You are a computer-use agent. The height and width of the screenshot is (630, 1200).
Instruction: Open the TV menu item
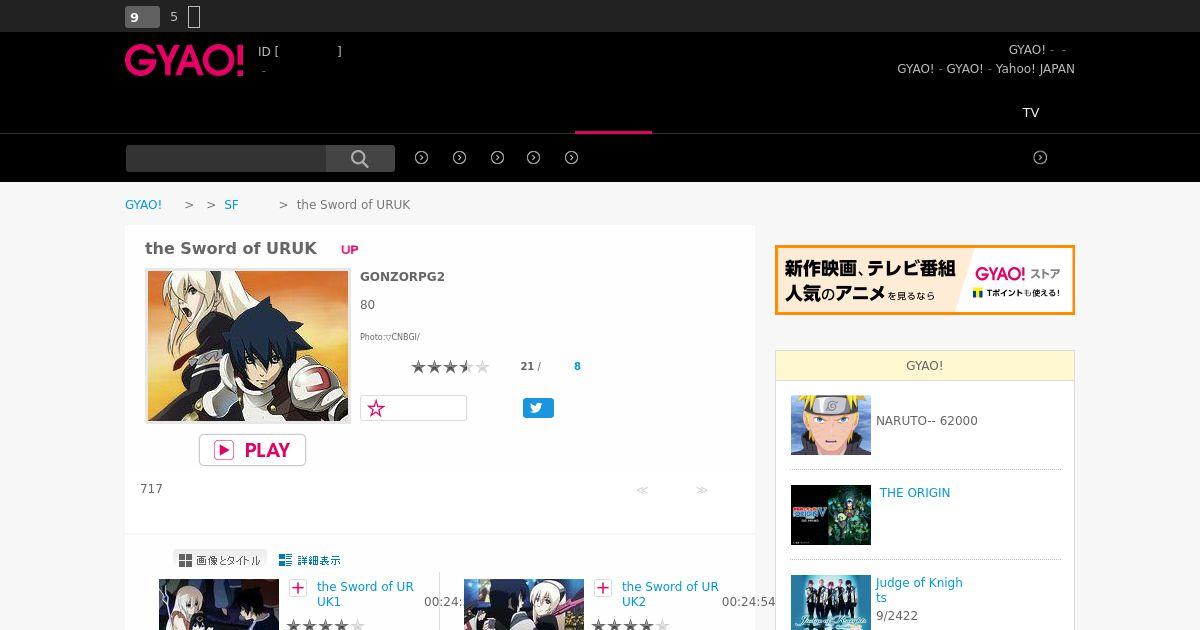[x=1031, y=112]
